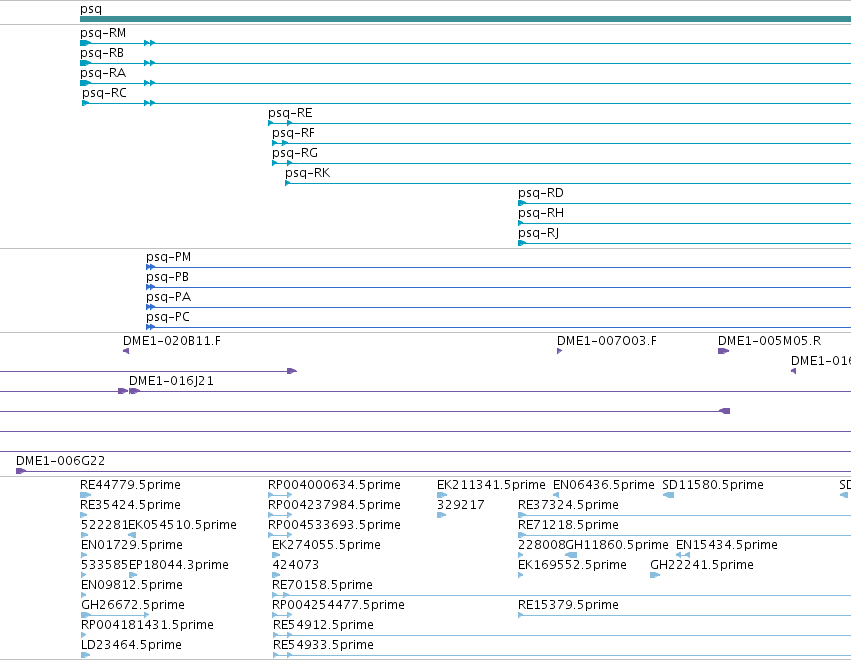Screen dimensions: 851x660
Task: Select EST GH22241.5prime
Action: [x=702, y=565]
